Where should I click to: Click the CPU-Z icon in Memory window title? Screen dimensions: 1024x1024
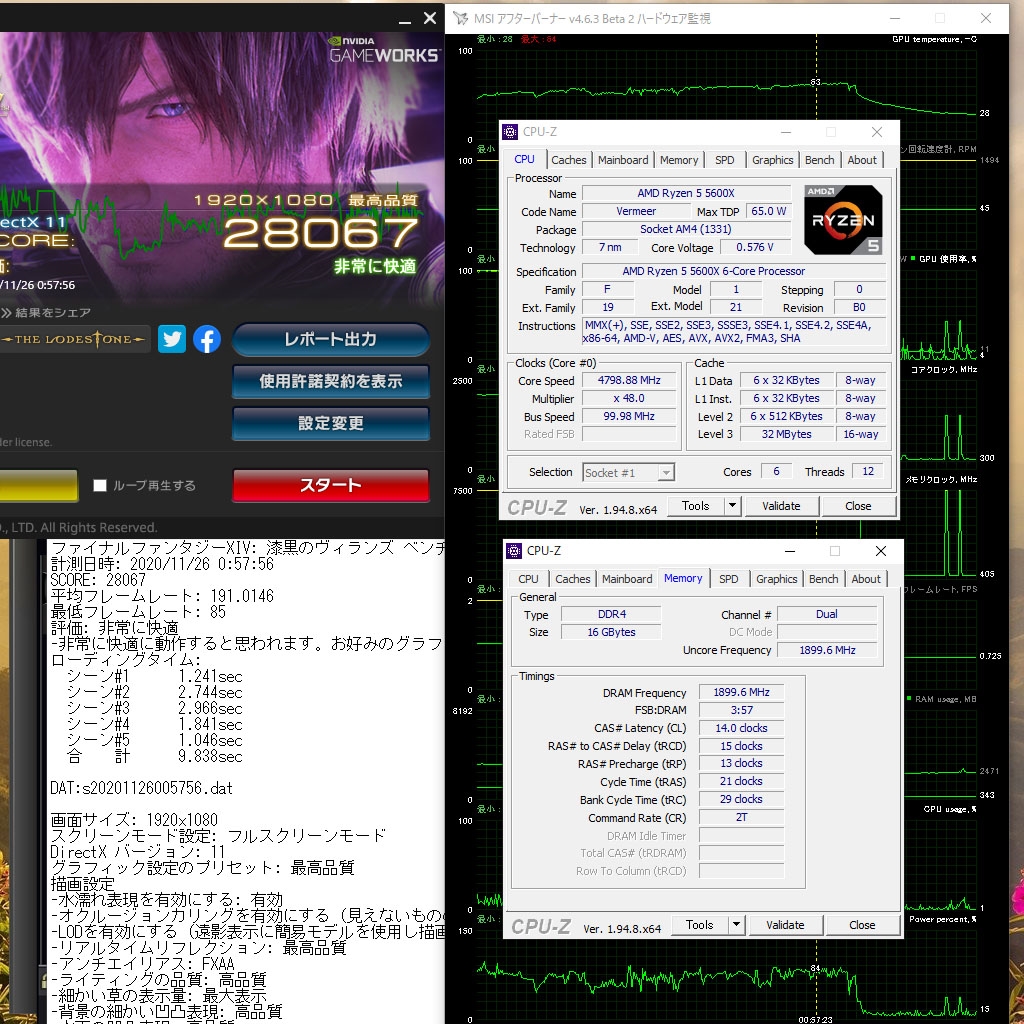click(x=514, y=551)
